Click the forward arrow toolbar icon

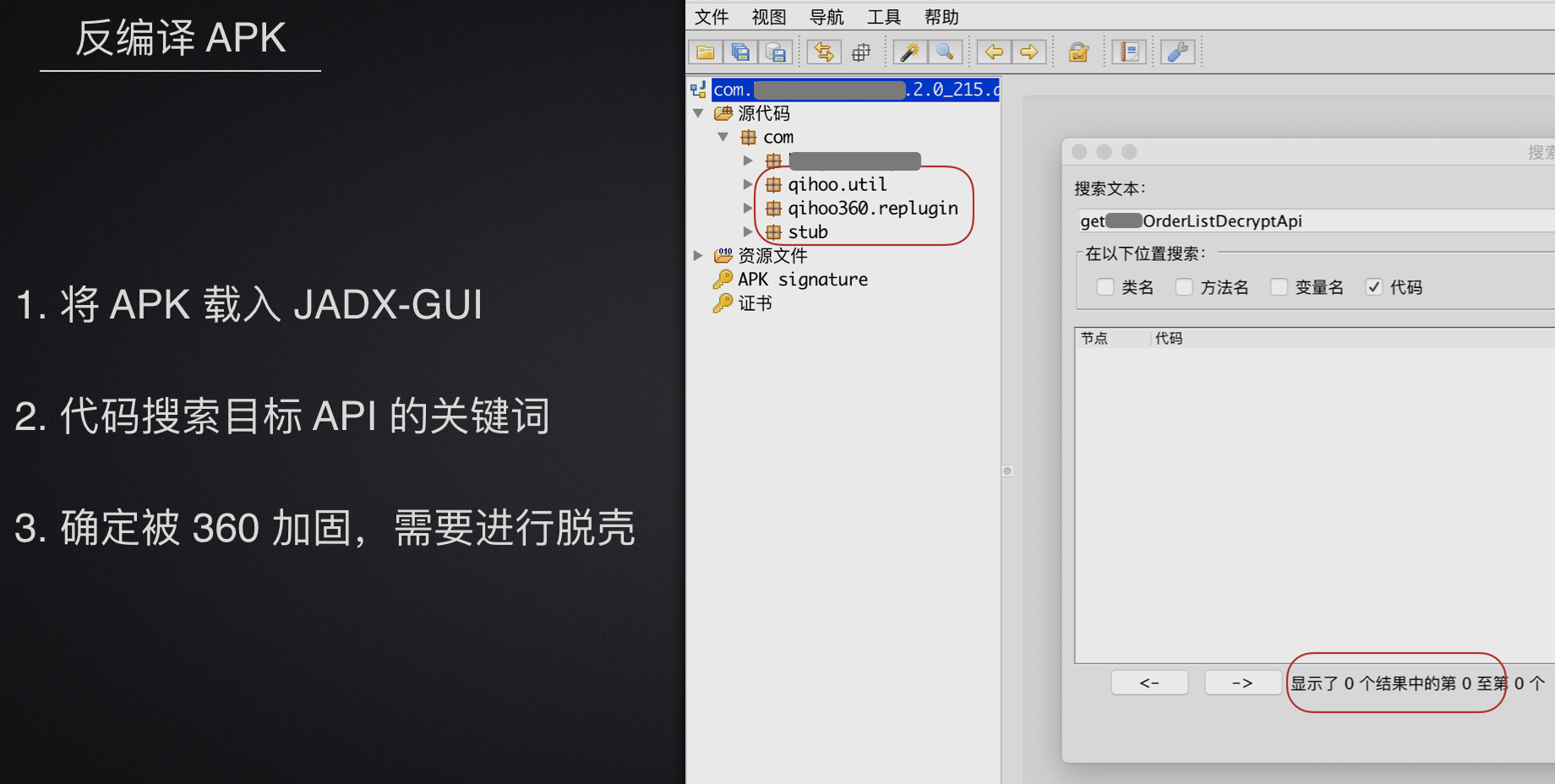point(1029,52)
